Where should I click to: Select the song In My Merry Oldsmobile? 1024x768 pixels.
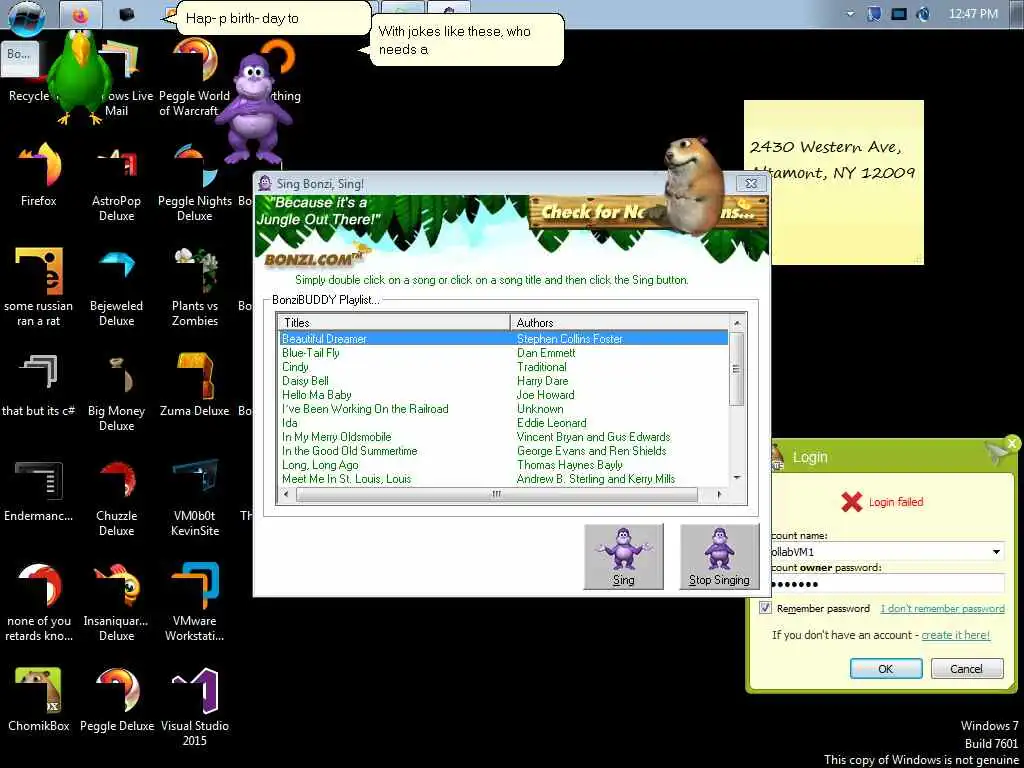point(336,437)
